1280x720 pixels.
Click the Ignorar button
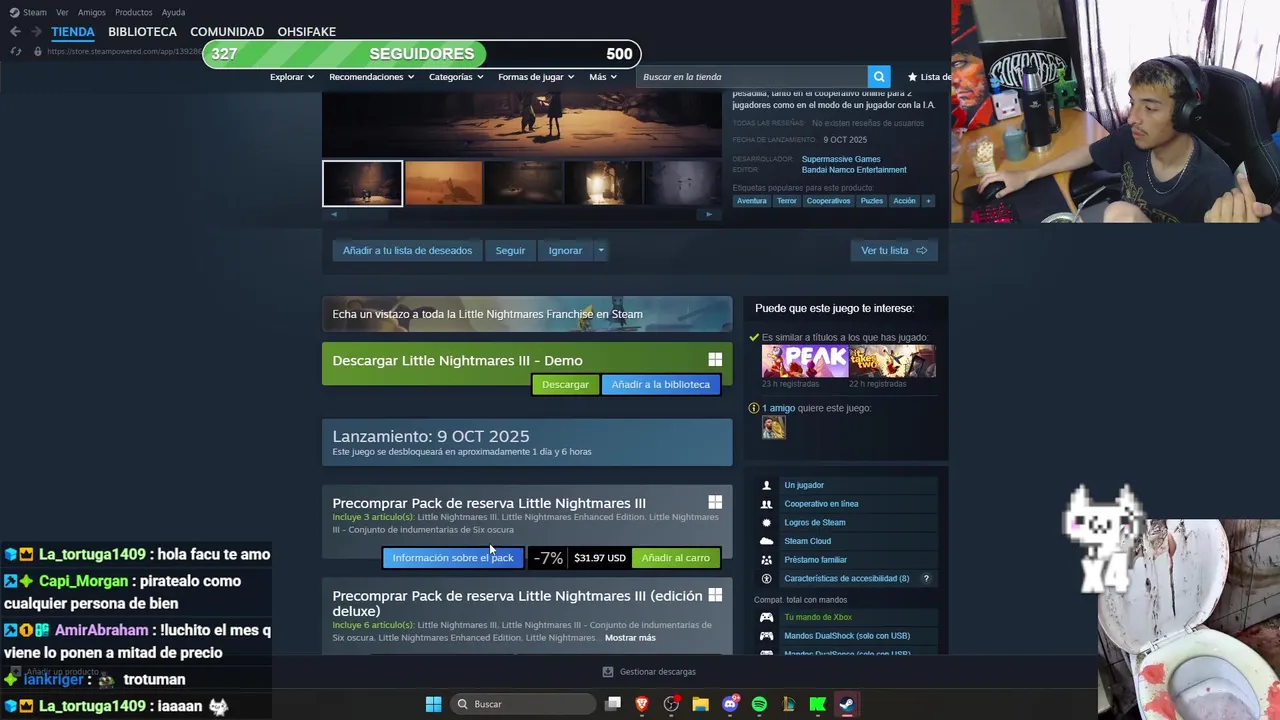565,251
